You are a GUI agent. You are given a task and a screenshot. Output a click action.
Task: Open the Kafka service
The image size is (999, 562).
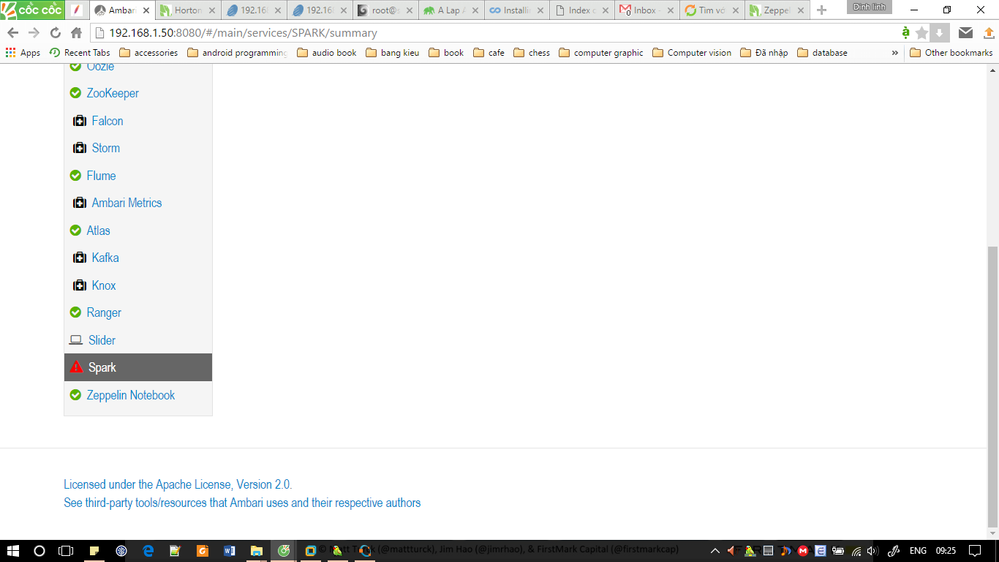[x=105, y=257]
